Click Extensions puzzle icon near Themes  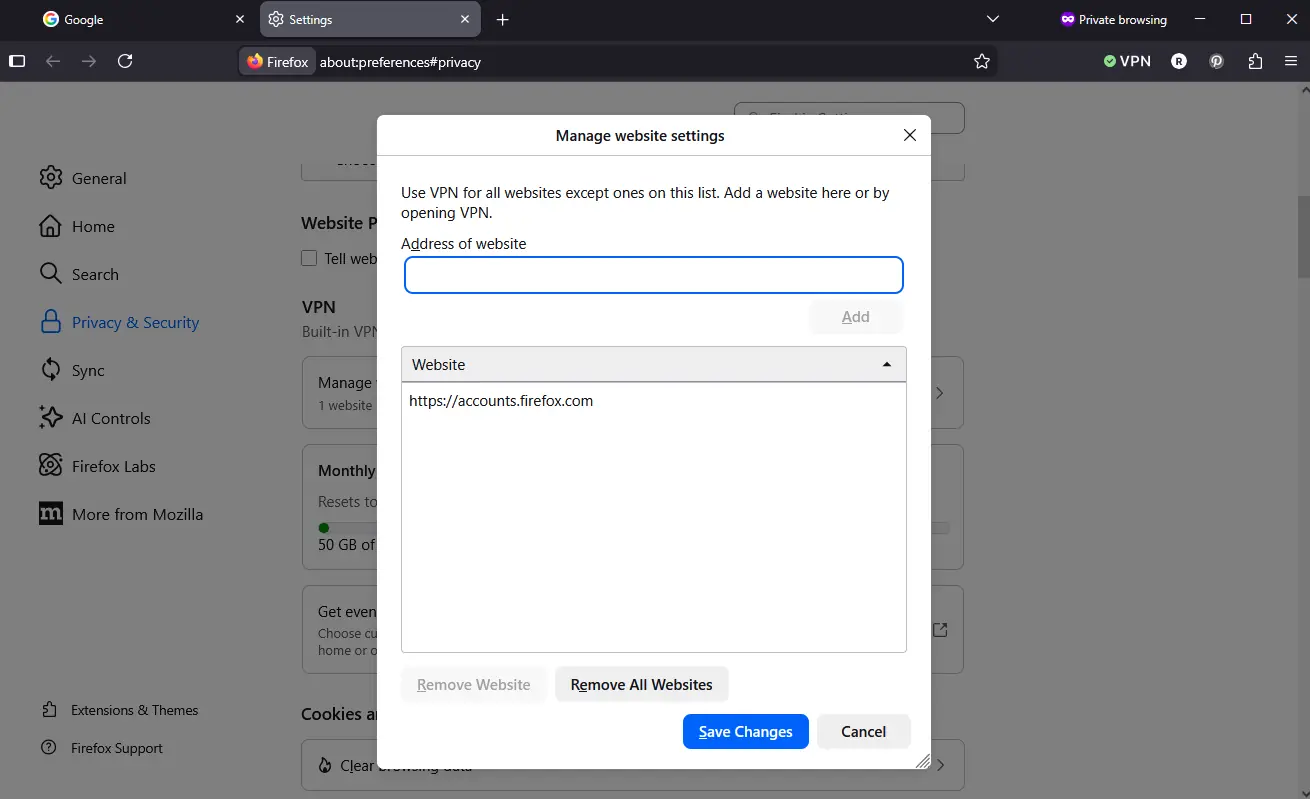pos(49,710)
